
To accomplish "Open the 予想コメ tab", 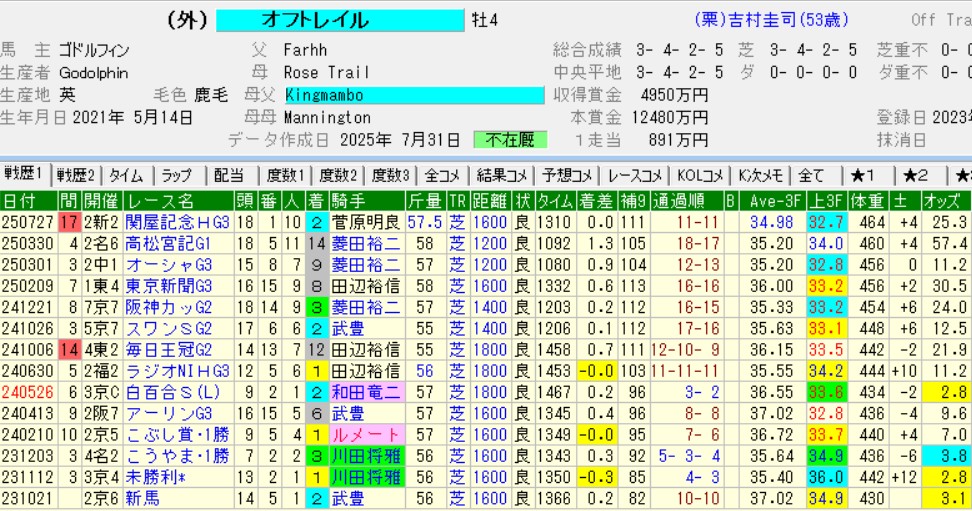I will (566, 175).
